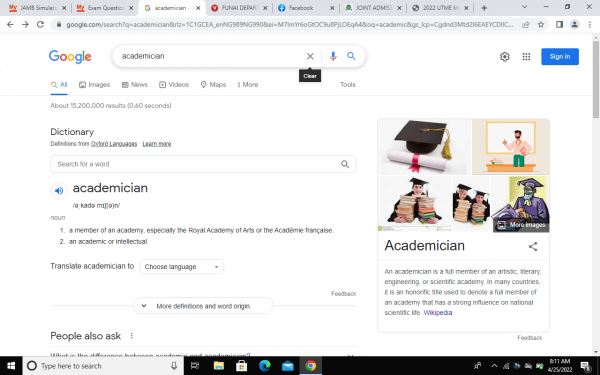Reload the page with the refresh icon
600x375 pixels.
tap(40, 24)
